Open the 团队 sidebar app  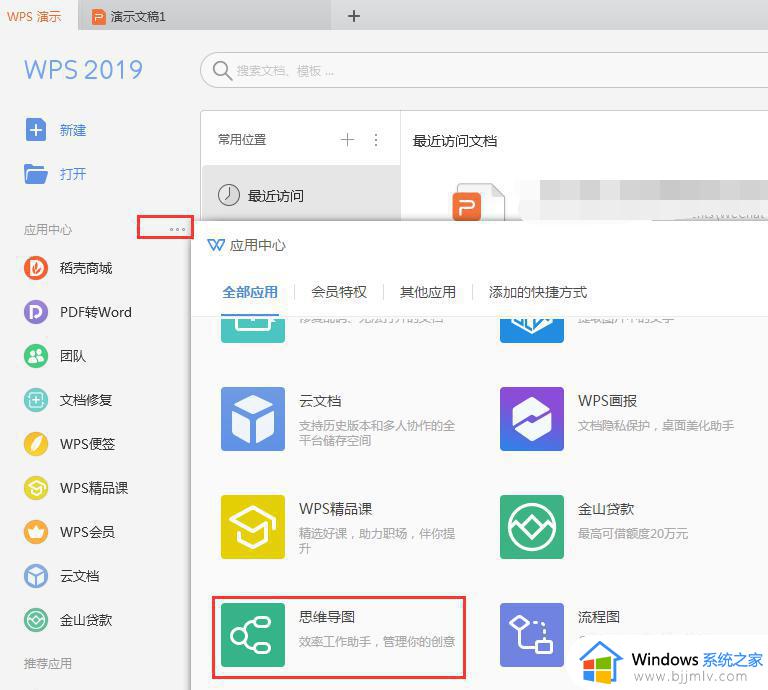pyautogui.click(x=55, y=356)
